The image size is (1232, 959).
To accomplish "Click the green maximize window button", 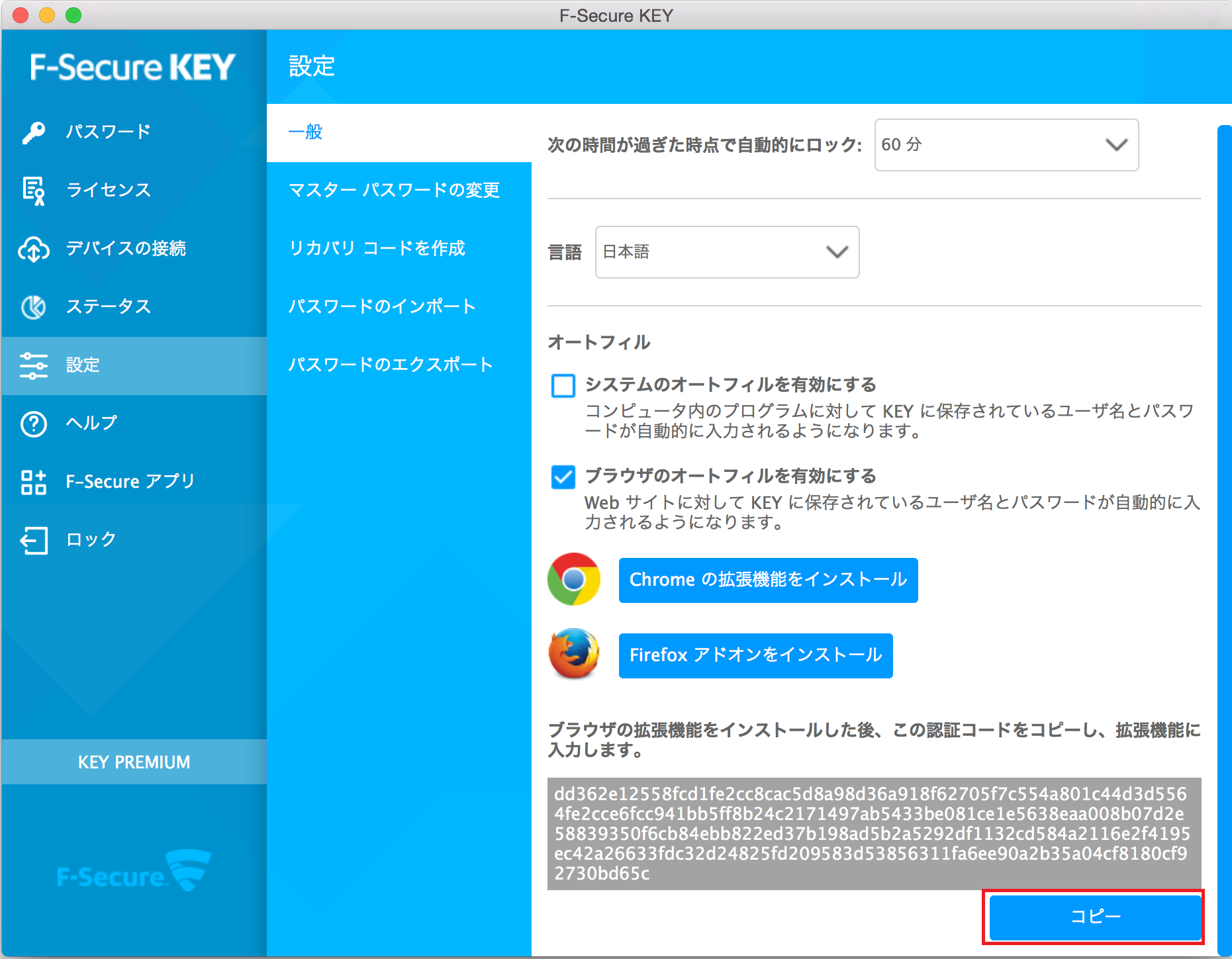I will [x=73, y=15].
